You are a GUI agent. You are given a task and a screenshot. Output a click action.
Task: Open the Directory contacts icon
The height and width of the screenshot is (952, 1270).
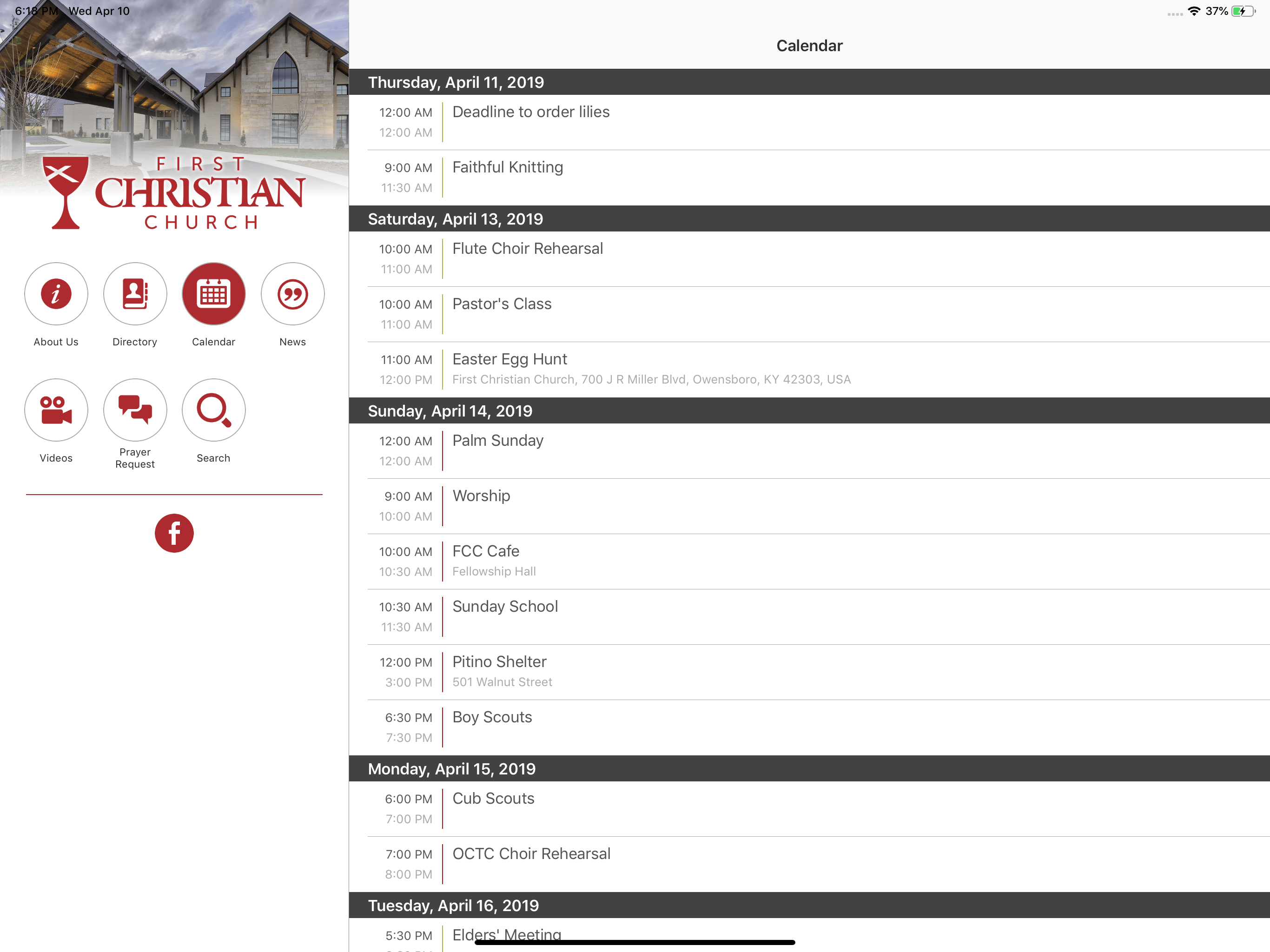point(135,294)
